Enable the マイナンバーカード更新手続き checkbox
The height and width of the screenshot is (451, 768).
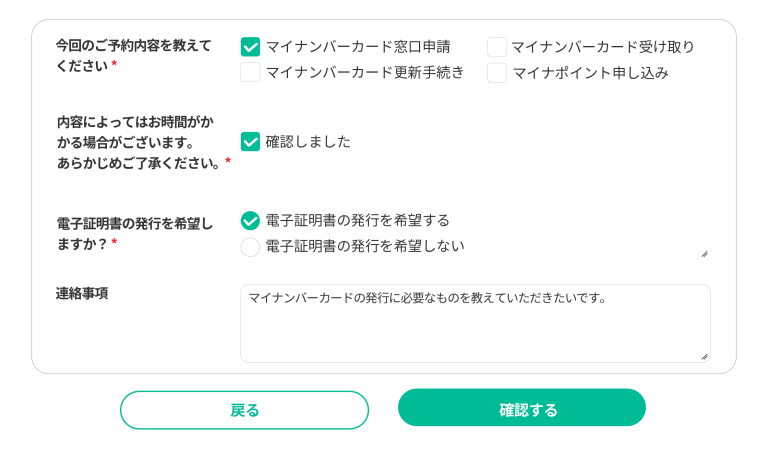pos(250,73)
